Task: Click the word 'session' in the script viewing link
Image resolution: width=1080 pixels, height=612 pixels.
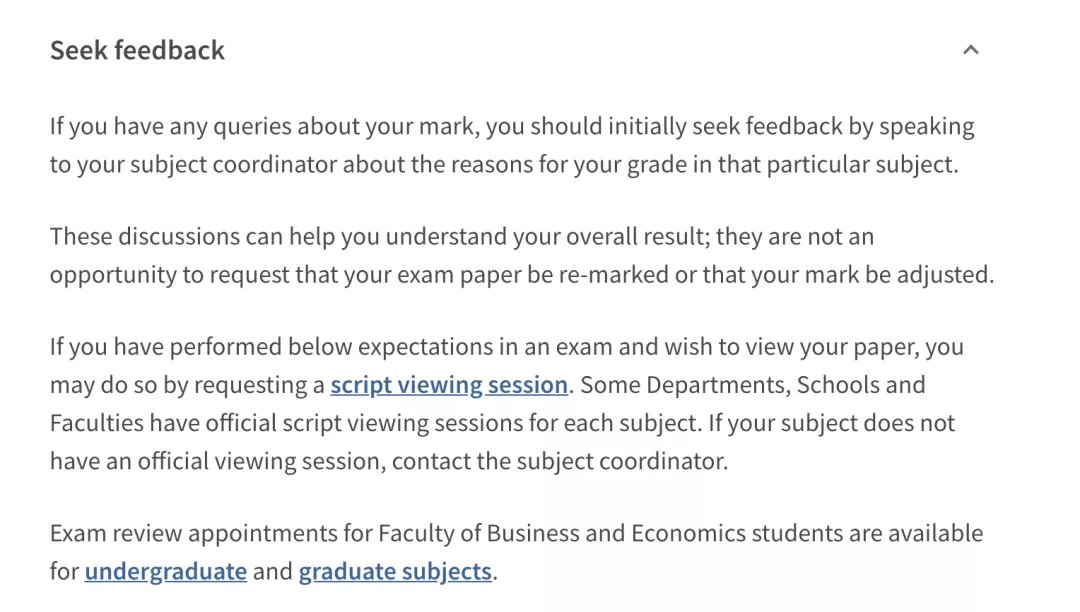Action: (x=528, y=385)
